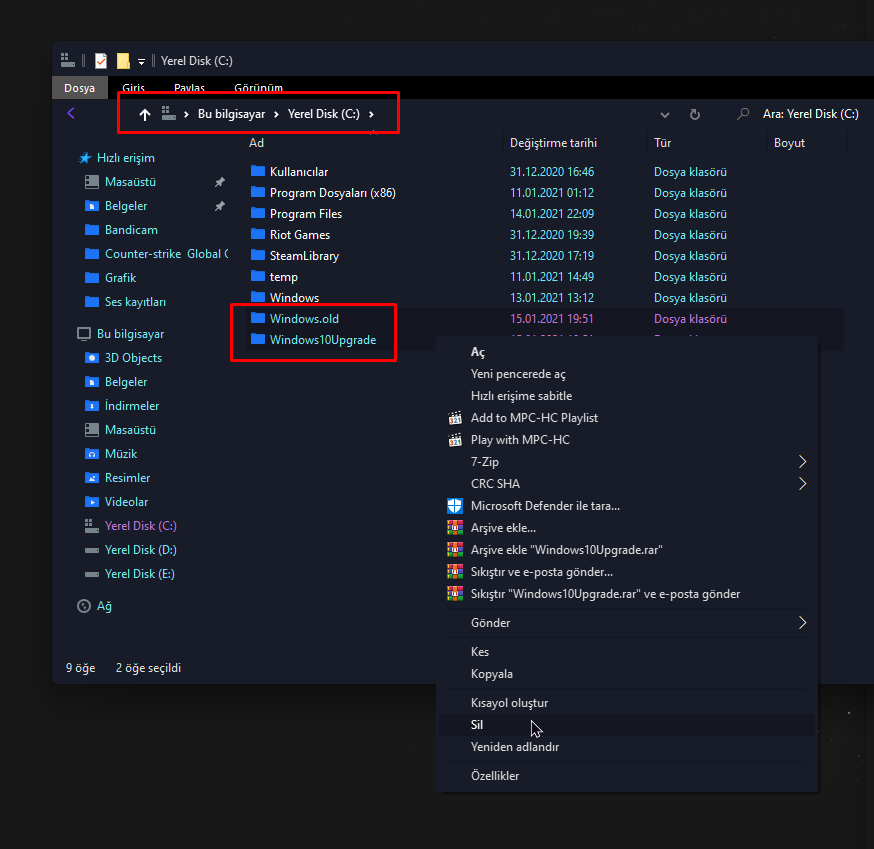Screen dimensions: 874x849
Task: Click the up-one-level arrow
Action: click(145, 114)
